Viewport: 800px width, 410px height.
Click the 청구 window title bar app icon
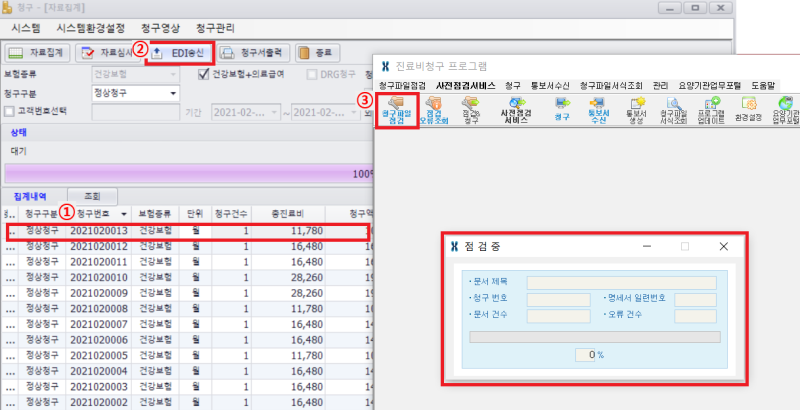(x=7, y=8)
